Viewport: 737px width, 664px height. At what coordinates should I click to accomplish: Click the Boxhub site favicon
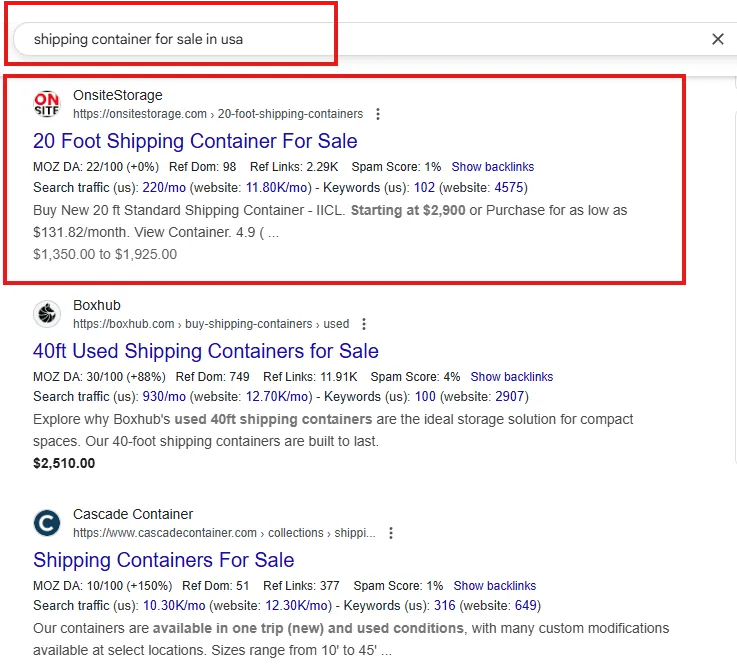(47, 313)
